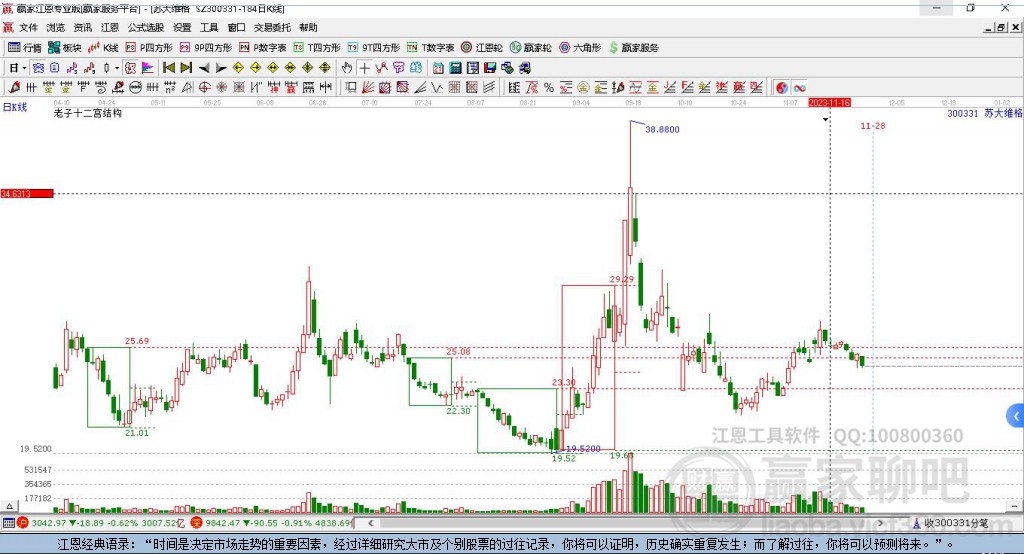Viewport: 1024px width, 554px height.
Task: Click the n² square number tool icon
Action: pyautogui.click(x=170, y=88)
